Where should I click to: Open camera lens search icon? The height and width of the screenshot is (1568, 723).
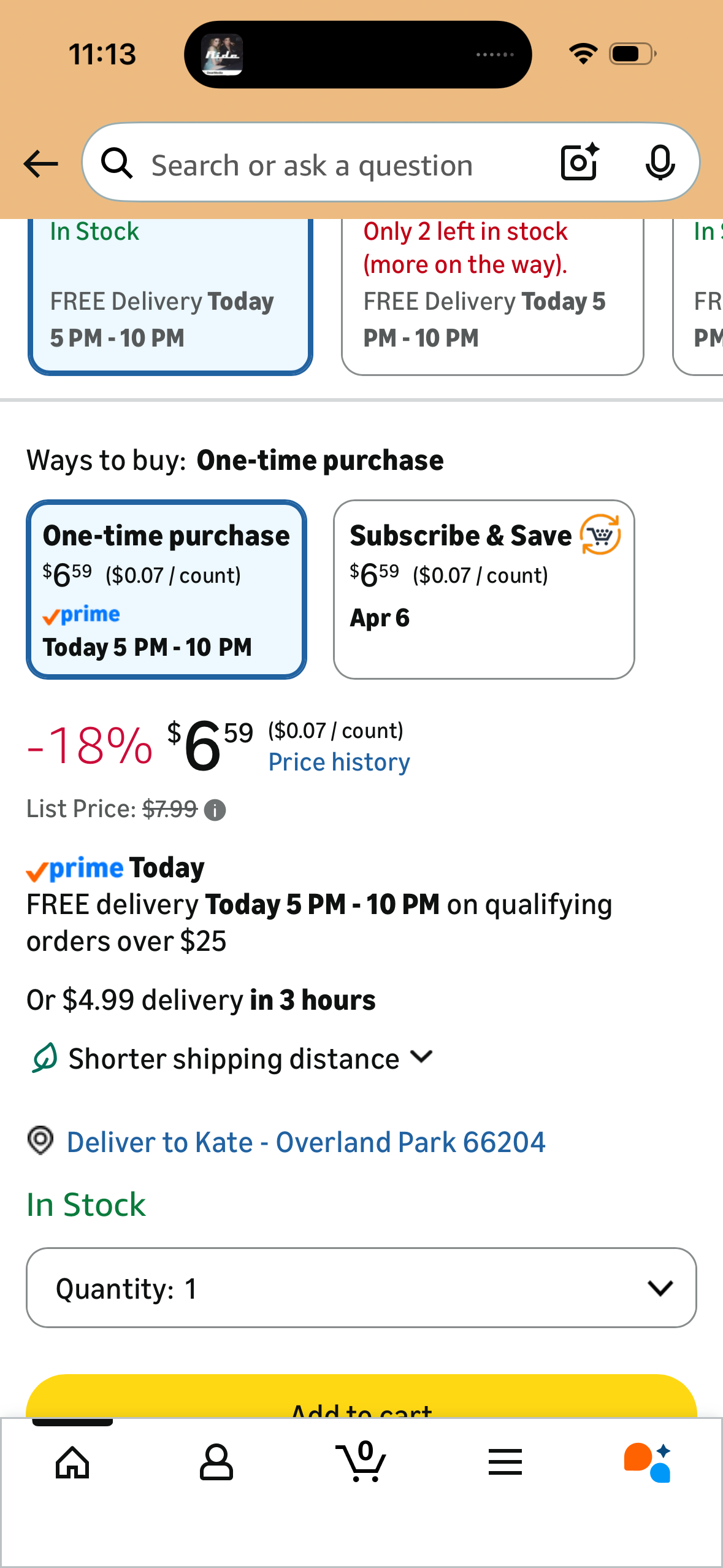point(580,163)
